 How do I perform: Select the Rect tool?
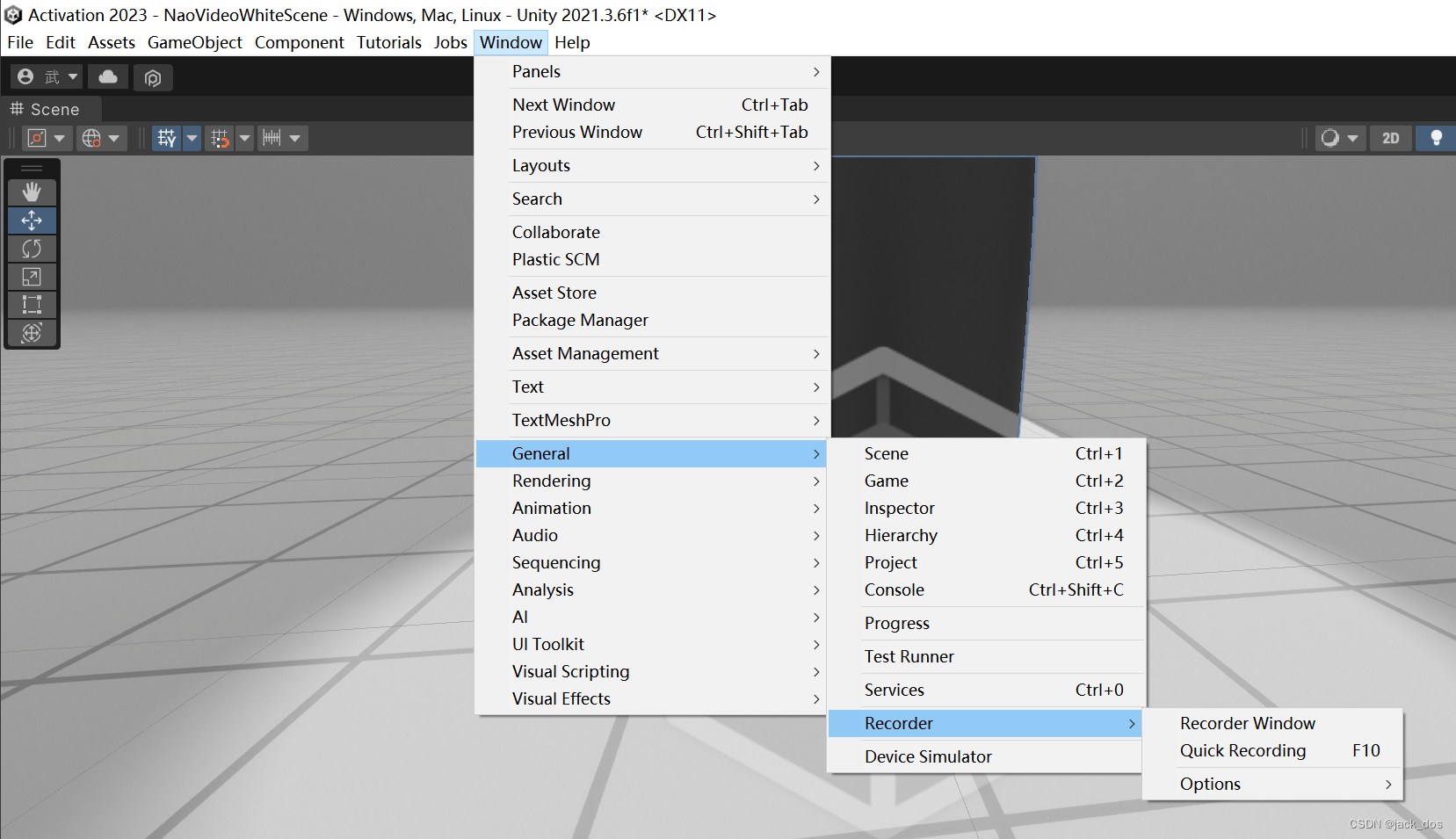[x=32, y=305]
